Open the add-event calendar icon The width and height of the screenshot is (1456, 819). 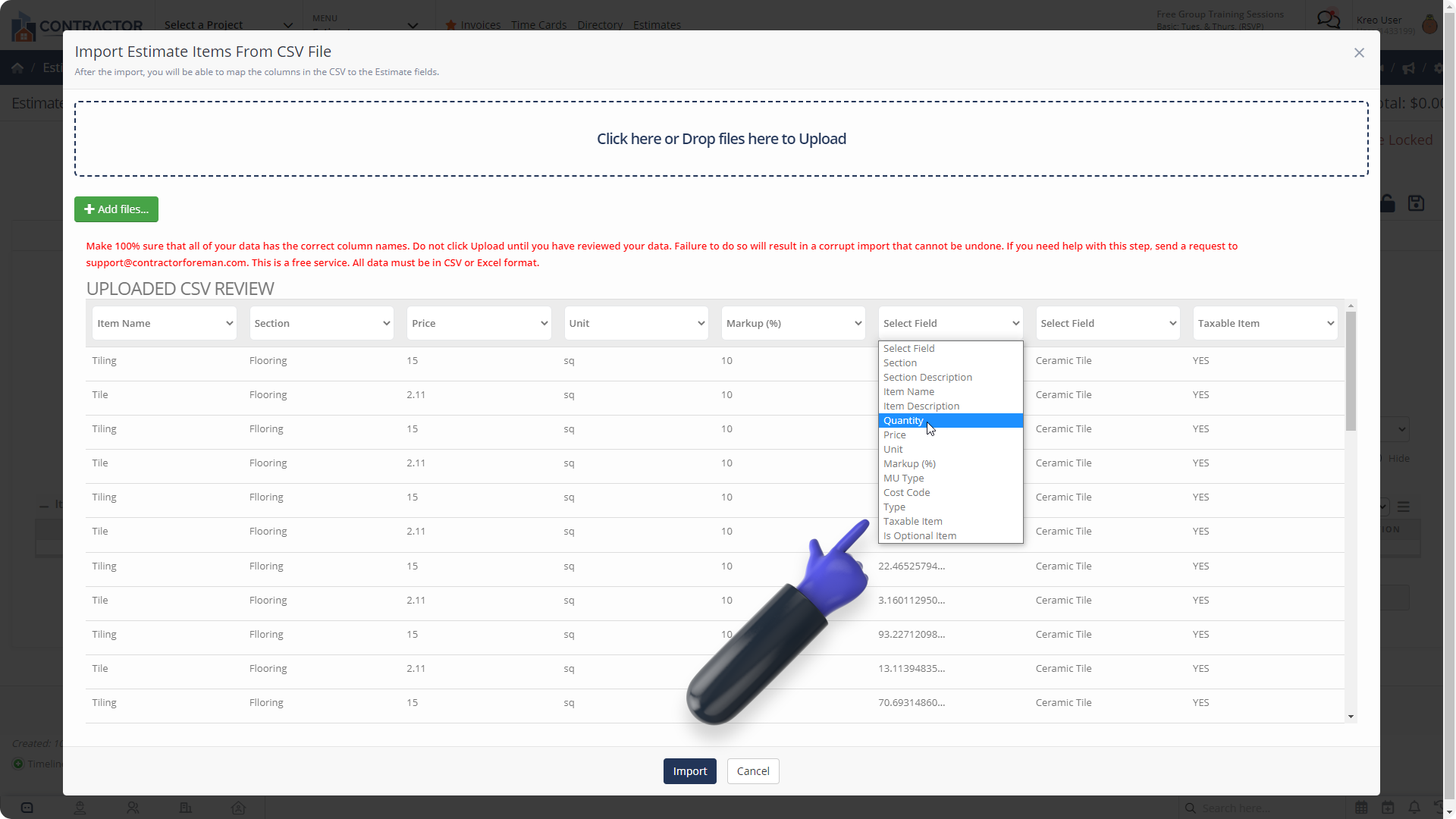(x=1388, y=808)
